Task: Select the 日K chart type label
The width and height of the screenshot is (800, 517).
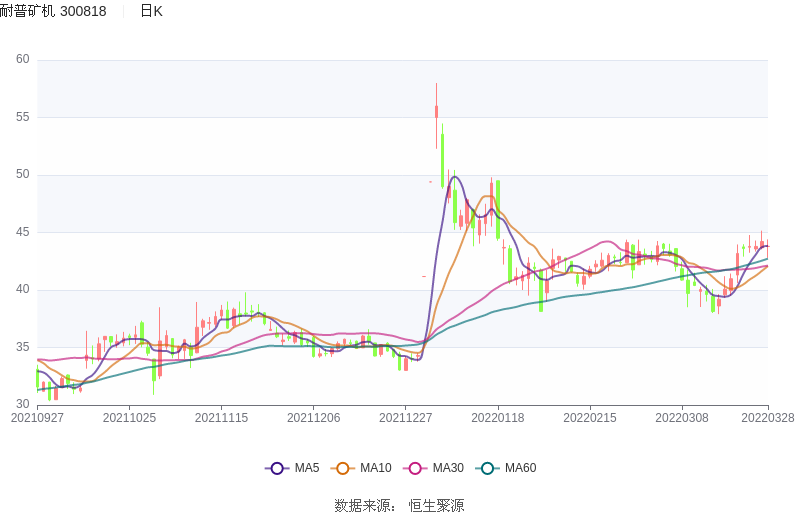Action: click(x=151, y=11)
